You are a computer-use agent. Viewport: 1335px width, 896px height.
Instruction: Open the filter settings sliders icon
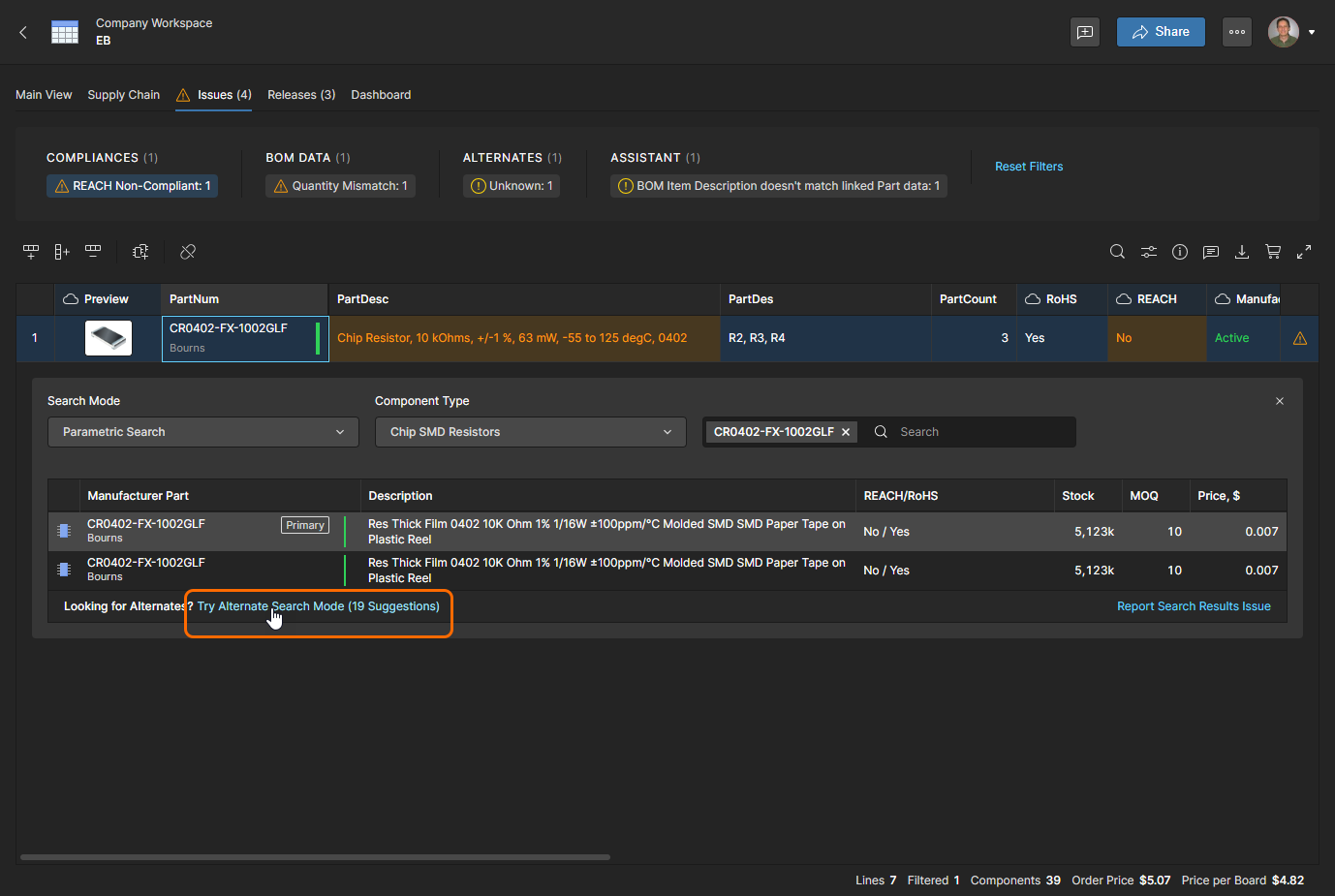[x=1148, y=252]
